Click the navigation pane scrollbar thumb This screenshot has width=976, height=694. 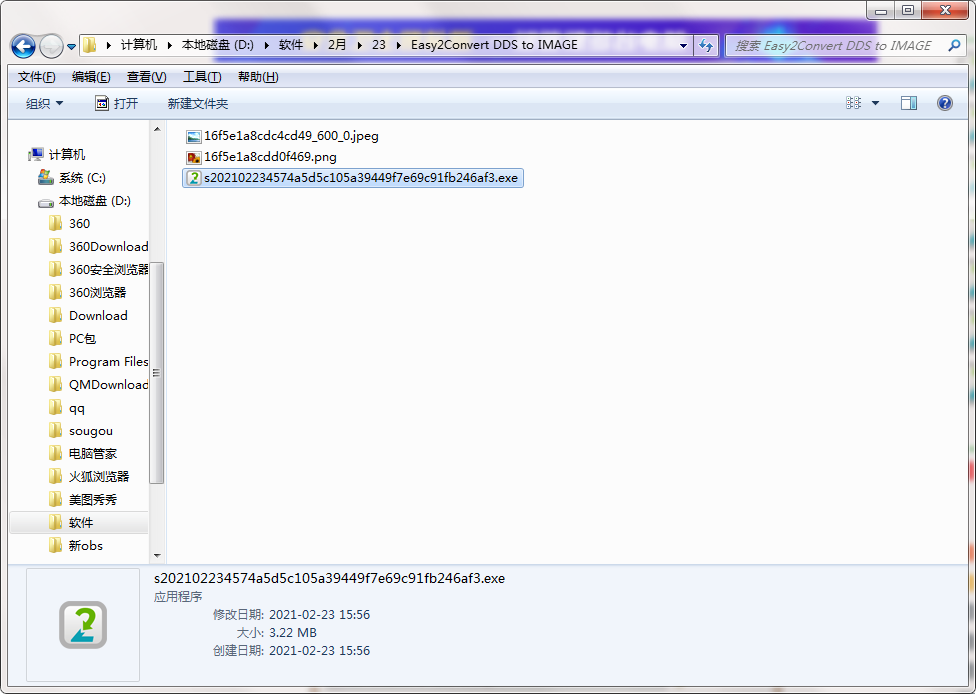157,373
